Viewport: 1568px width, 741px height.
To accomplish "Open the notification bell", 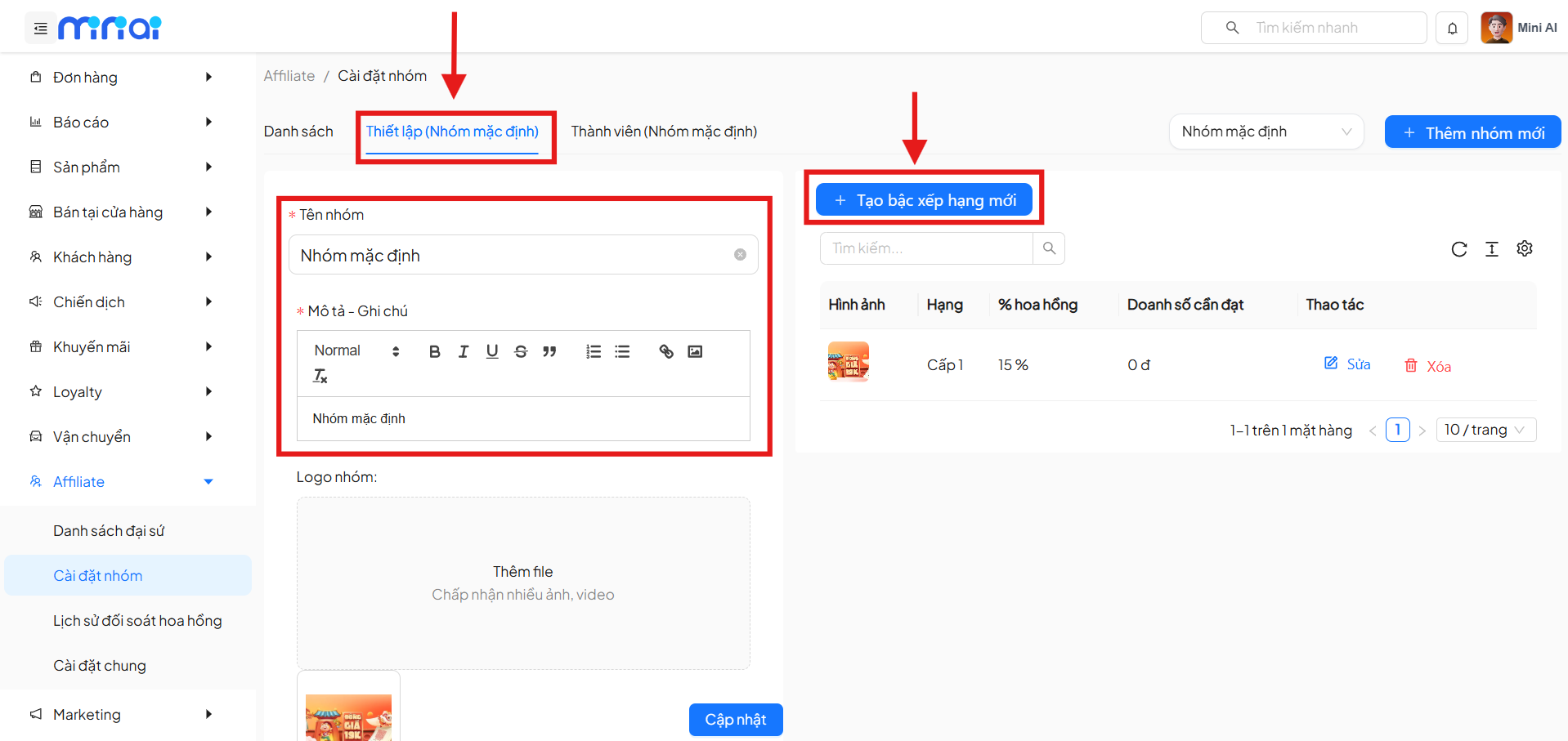I will pyautogui.click(x=1452, y=29).
